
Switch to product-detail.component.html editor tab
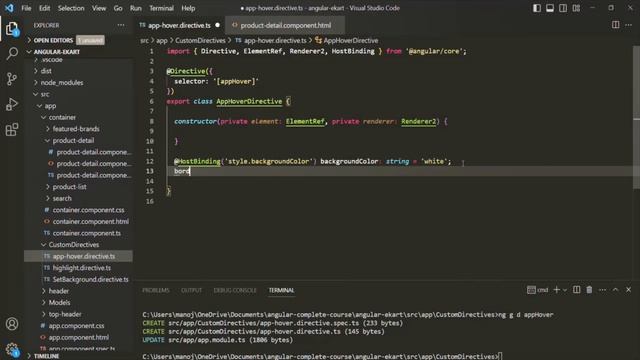pyautogui.click(x=285, y=25)
